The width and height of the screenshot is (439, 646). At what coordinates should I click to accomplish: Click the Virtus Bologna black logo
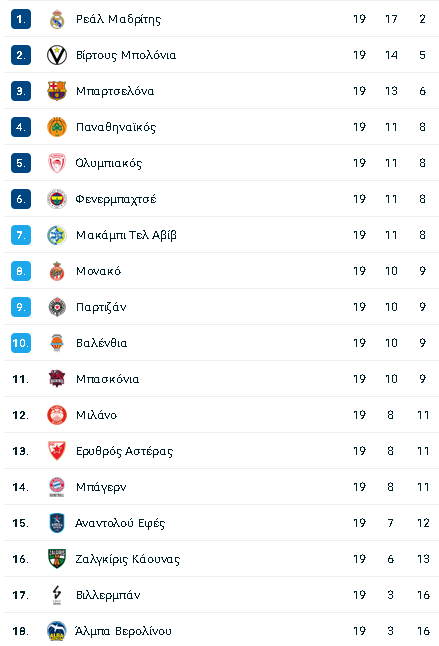click(x=57, y=55)
